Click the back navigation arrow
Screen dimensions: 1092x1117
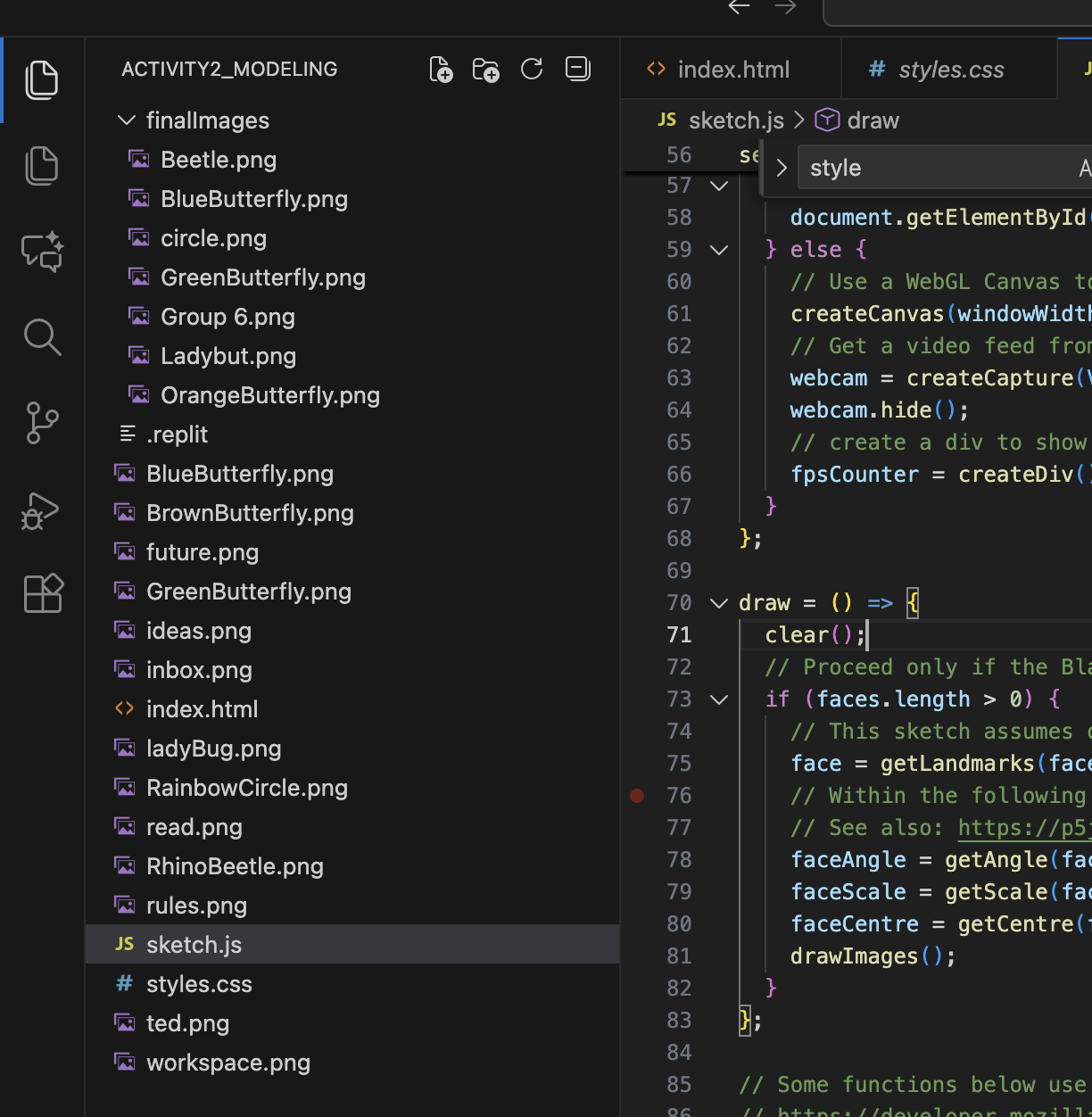click(739, 7)
